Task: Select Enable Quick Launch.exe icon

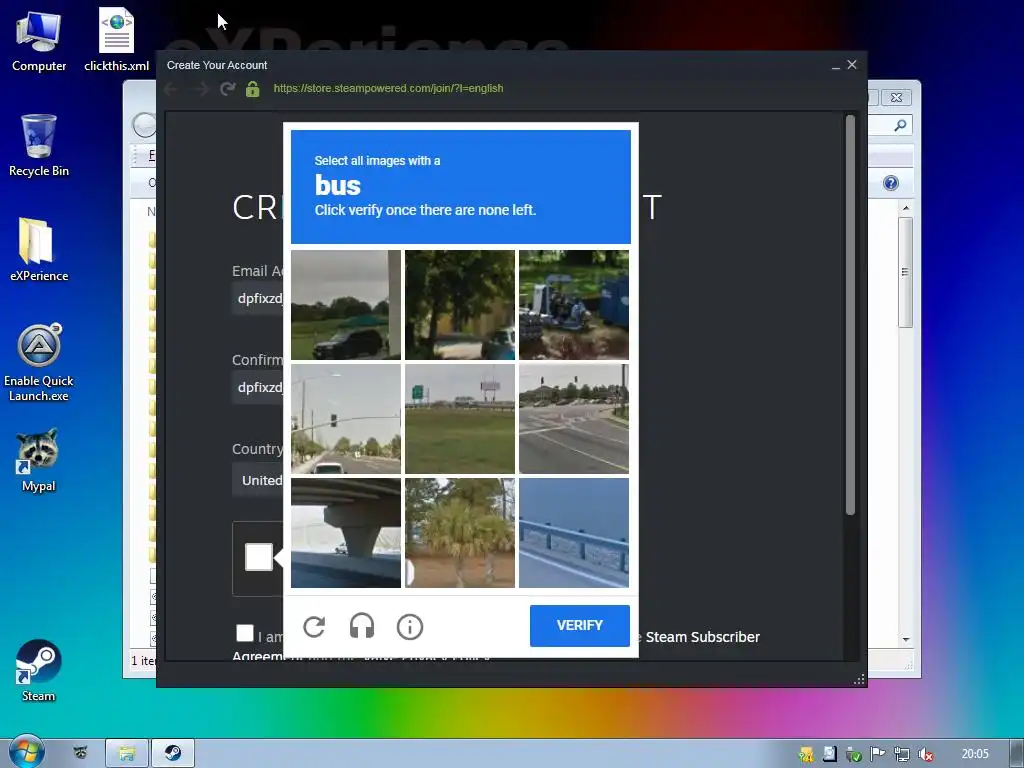Action: (39, 362)
